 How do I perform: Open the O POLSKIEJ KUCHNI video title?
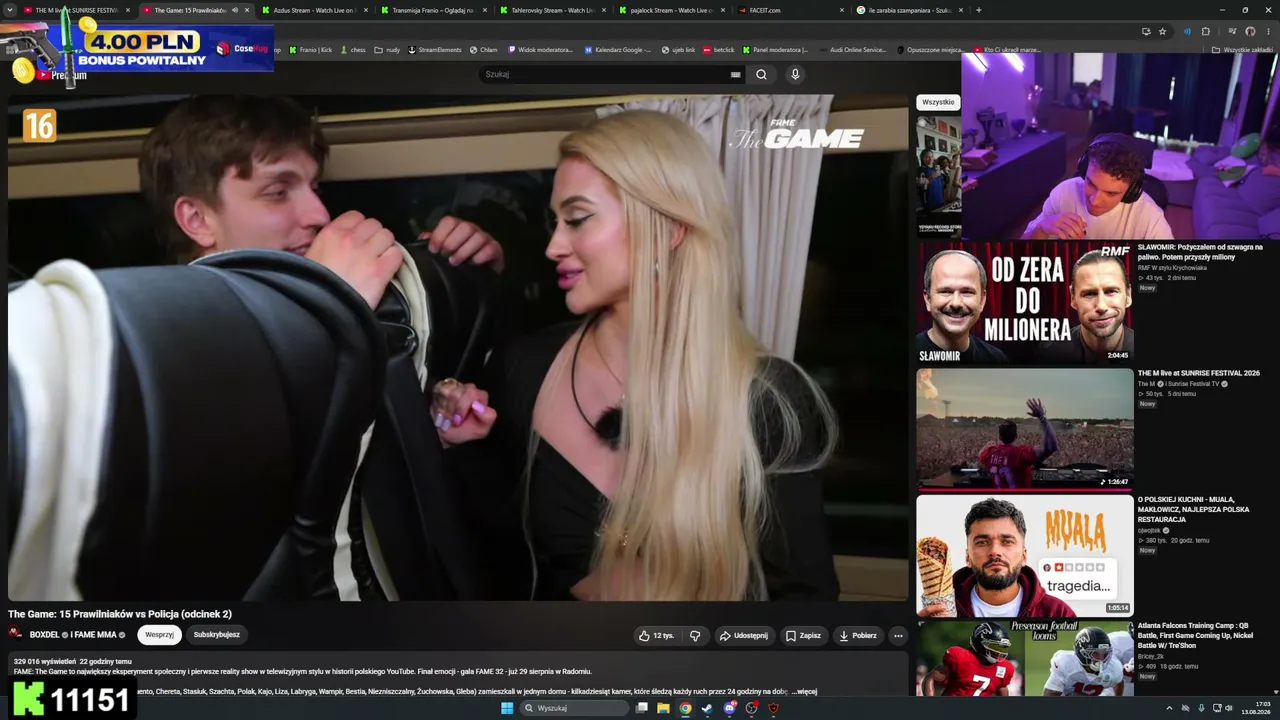1194,509
